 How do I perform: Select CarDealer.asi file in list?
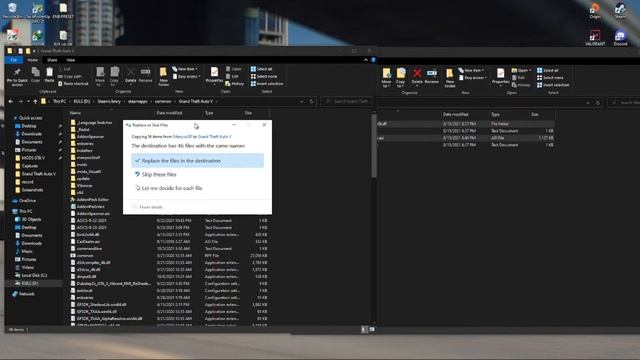(88, 242)
